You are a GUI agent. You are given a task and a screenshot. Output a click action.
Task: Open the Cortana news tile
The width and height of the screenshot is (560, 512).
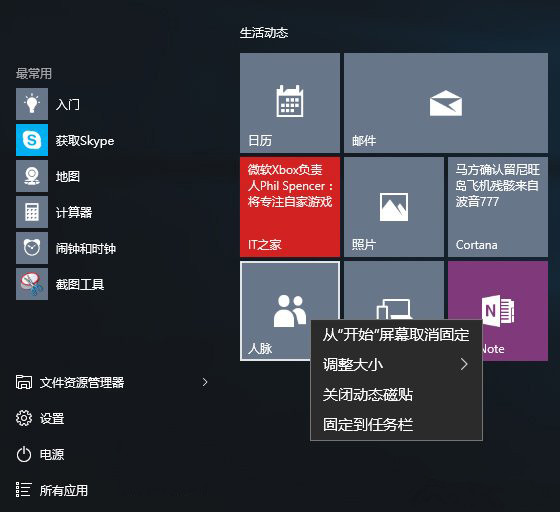(498, 207)
